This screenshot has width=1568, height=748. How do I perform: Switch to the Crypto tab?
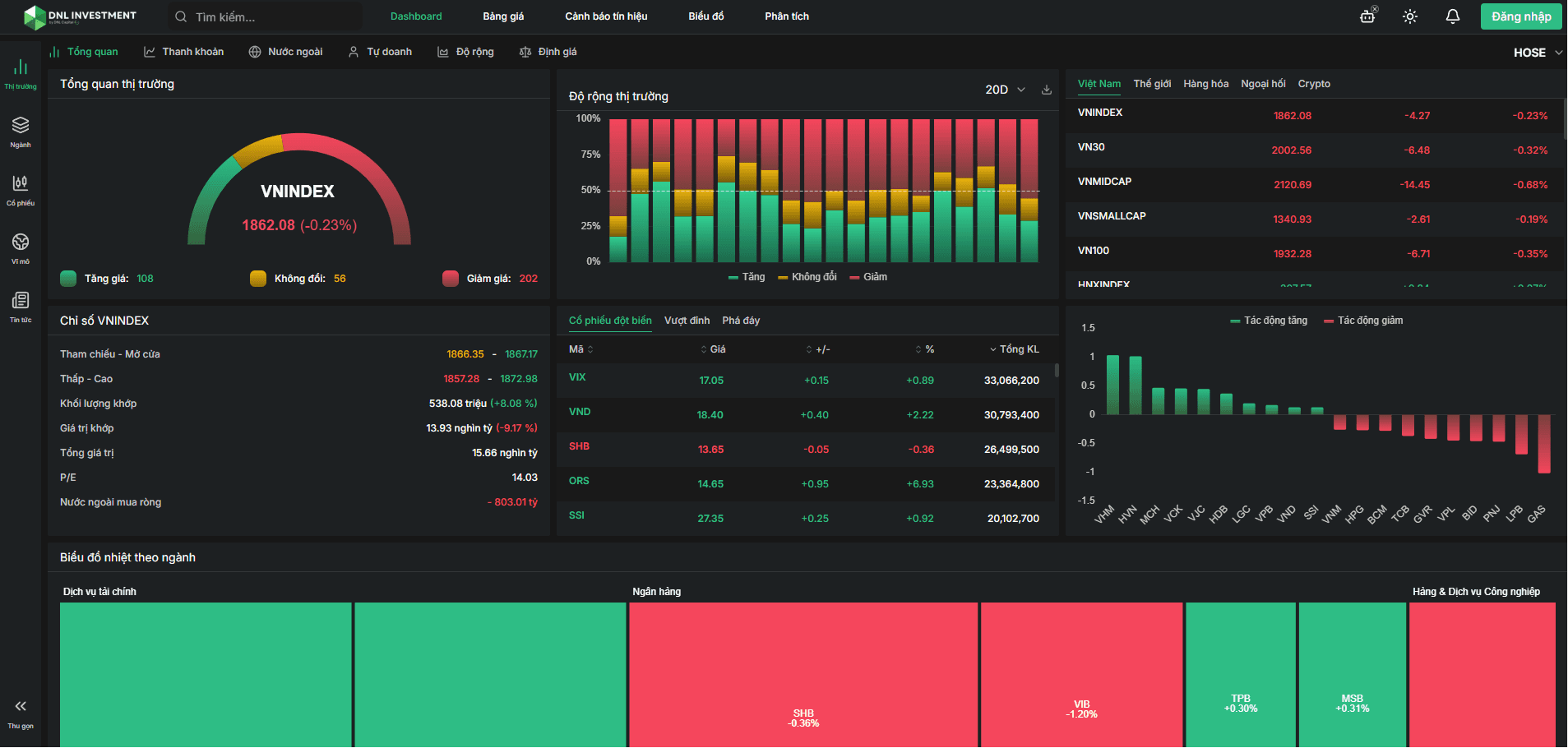point(1314,84)
